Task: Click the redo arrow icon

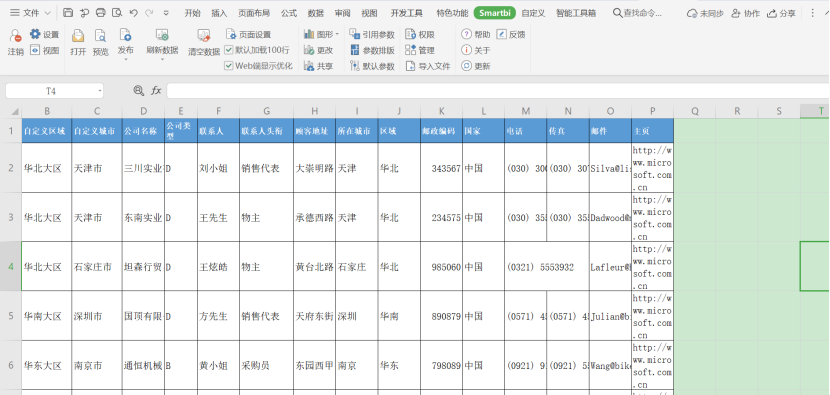Action: (149, 13)
